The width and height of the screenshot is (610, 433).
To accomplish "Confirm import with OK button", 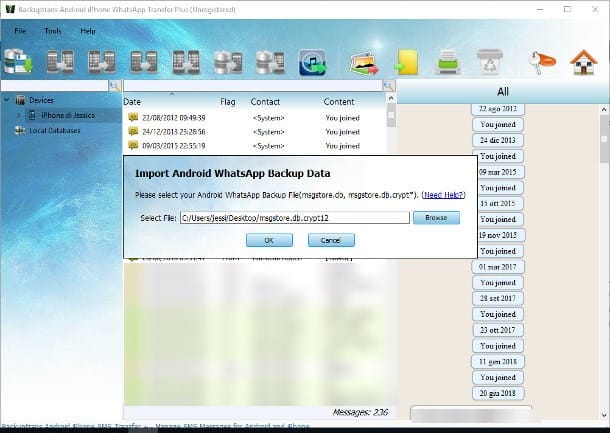I will 269,240.
